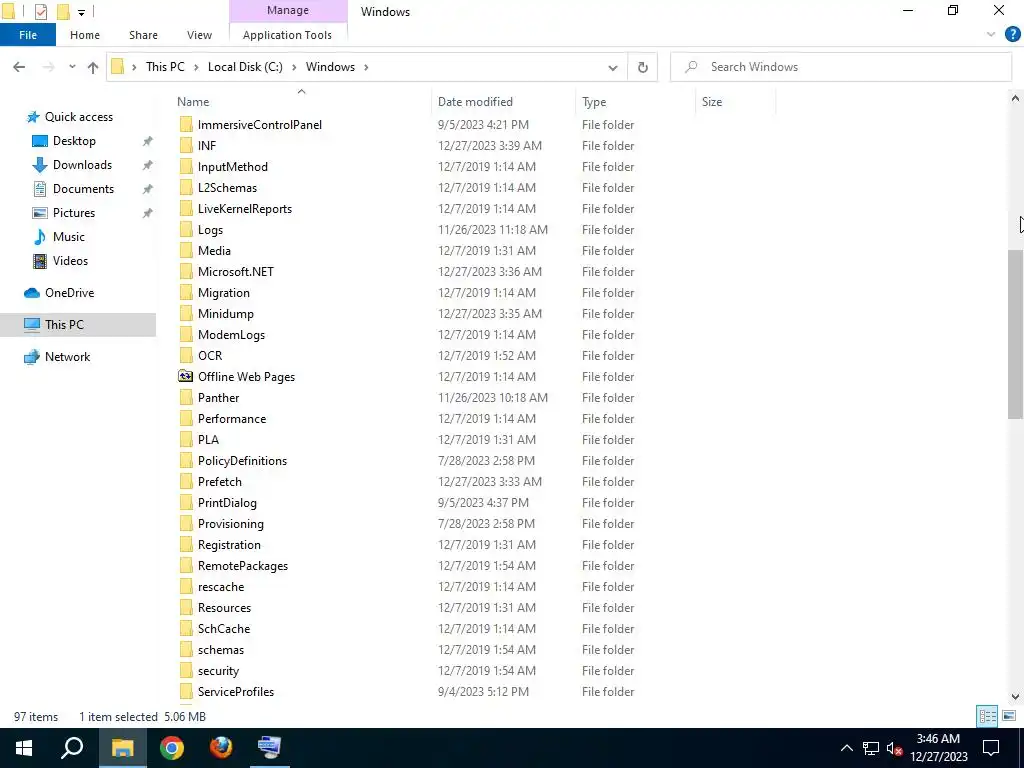Select the PolicyDefinitions folder name
This screenshot has height=768, width=1024.
point(242,461)
